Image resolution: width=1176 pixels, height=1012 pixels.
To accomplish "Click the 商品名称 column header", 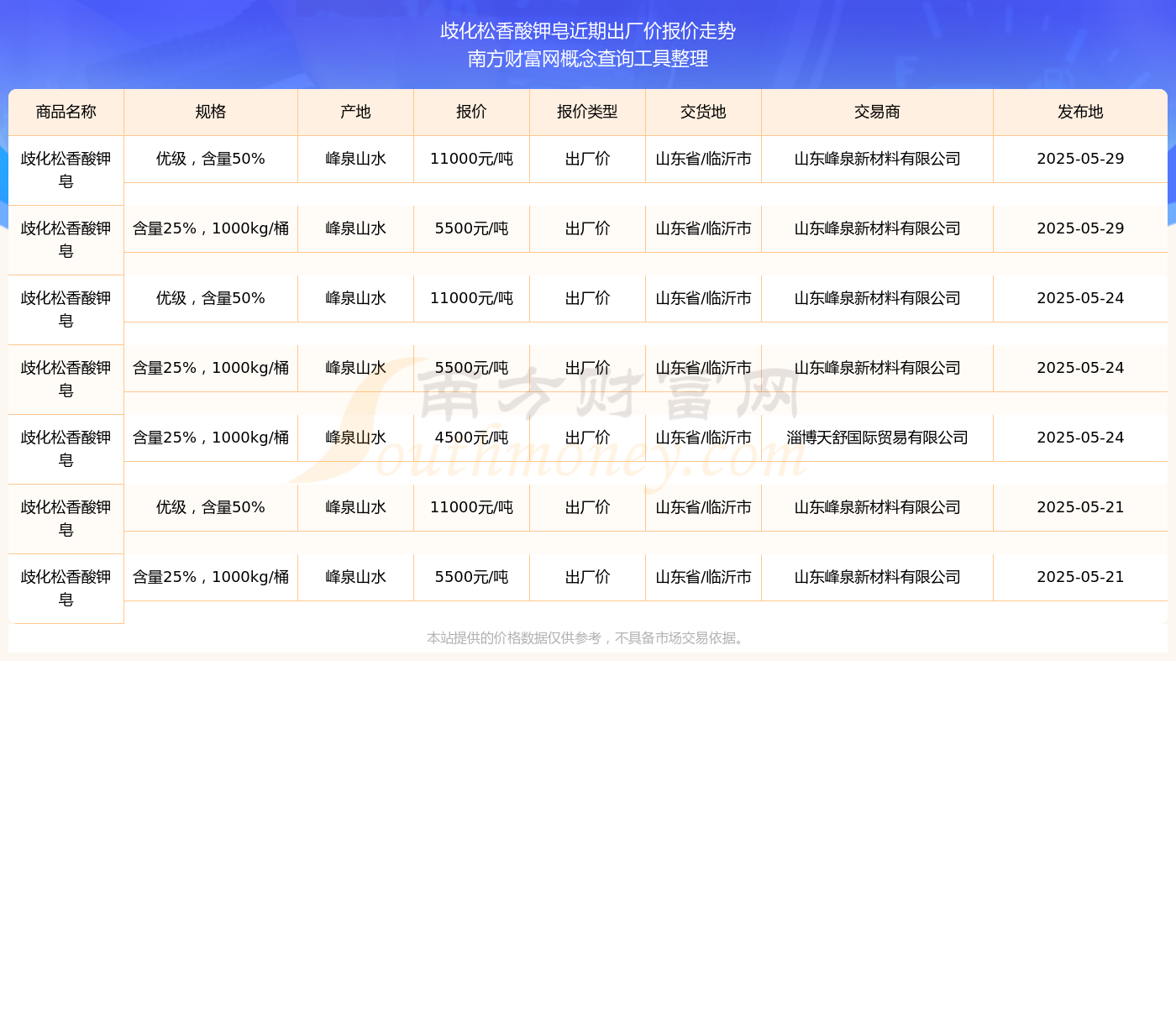I will (66, 112).
